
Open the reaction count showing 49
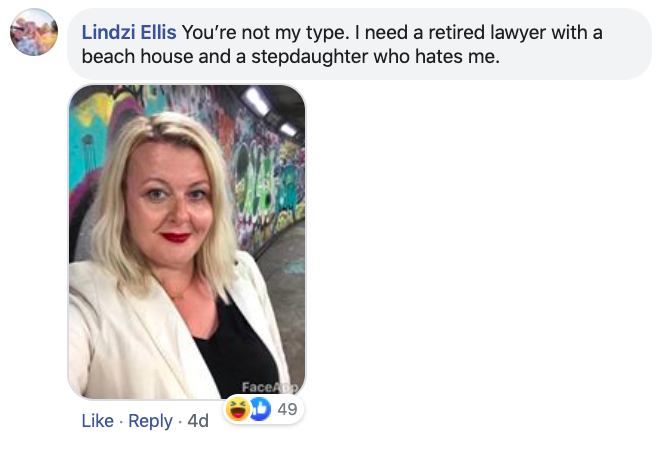click(287, 409)
